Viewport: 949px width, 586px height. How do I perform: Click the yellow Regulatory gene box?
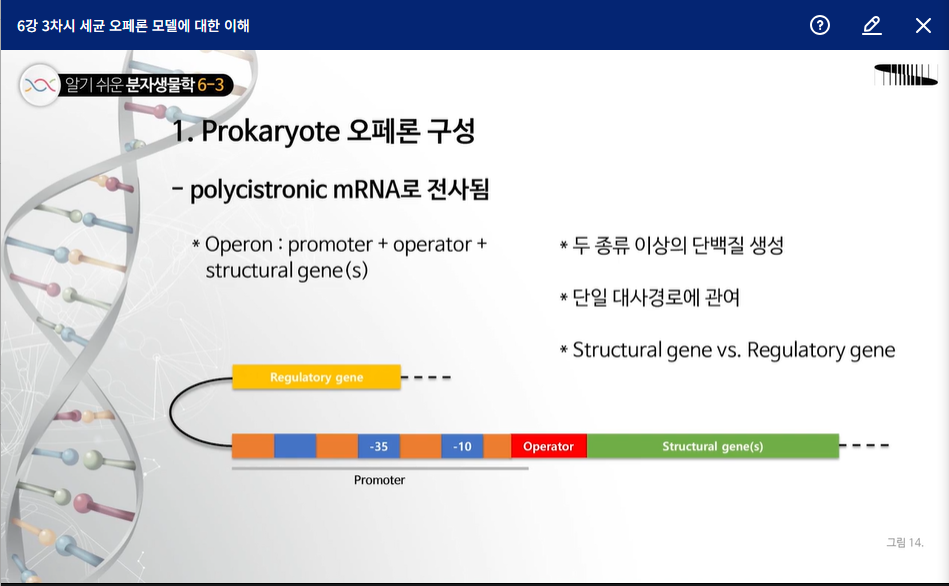316,377
